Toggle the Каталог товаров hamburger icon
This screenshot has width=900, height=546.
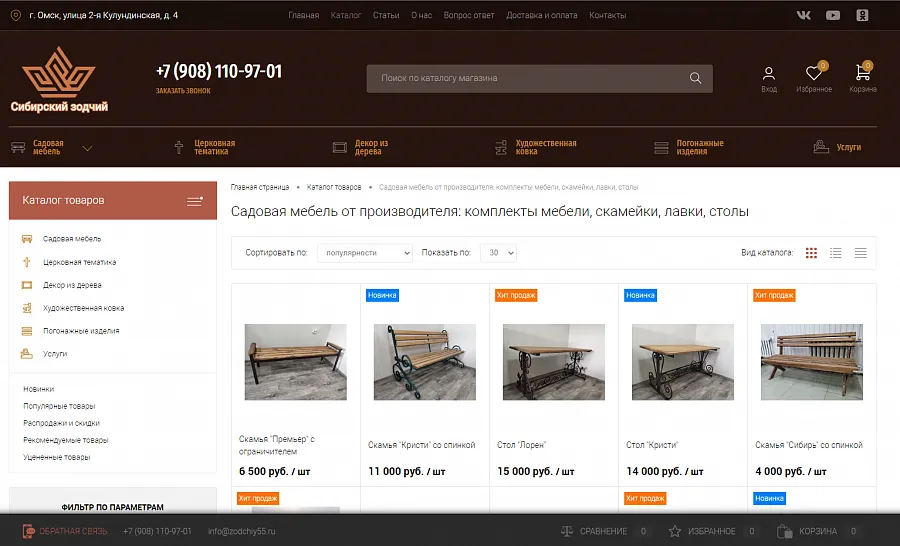[x=195, y=201]
